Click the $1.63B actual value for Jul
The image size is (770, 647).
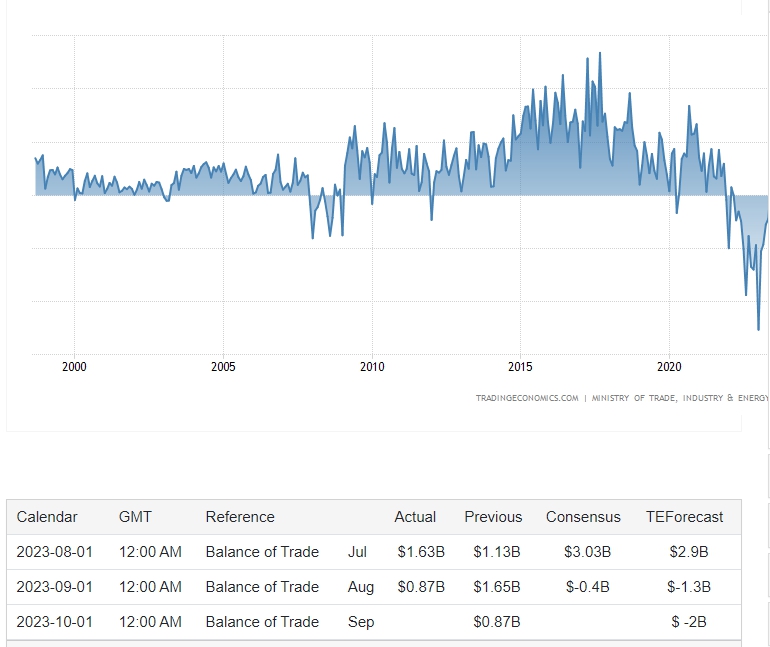pos(421,552)
